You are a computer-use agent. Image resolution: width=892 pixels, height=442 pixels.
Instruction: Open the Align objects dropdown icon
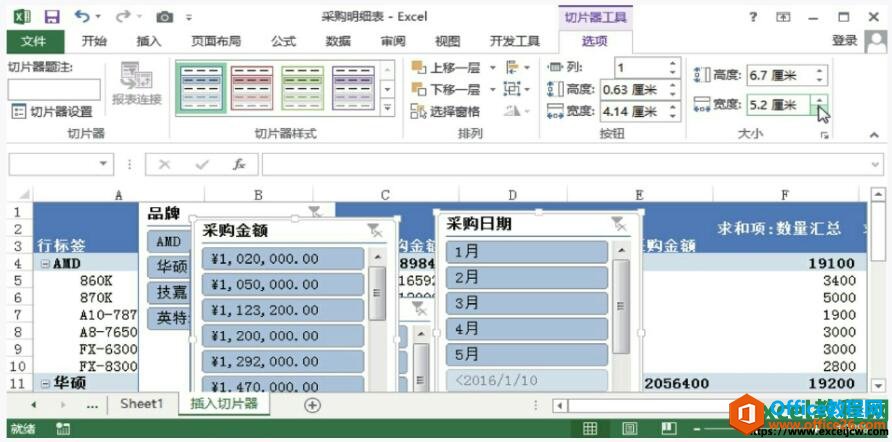pos(518,68)
